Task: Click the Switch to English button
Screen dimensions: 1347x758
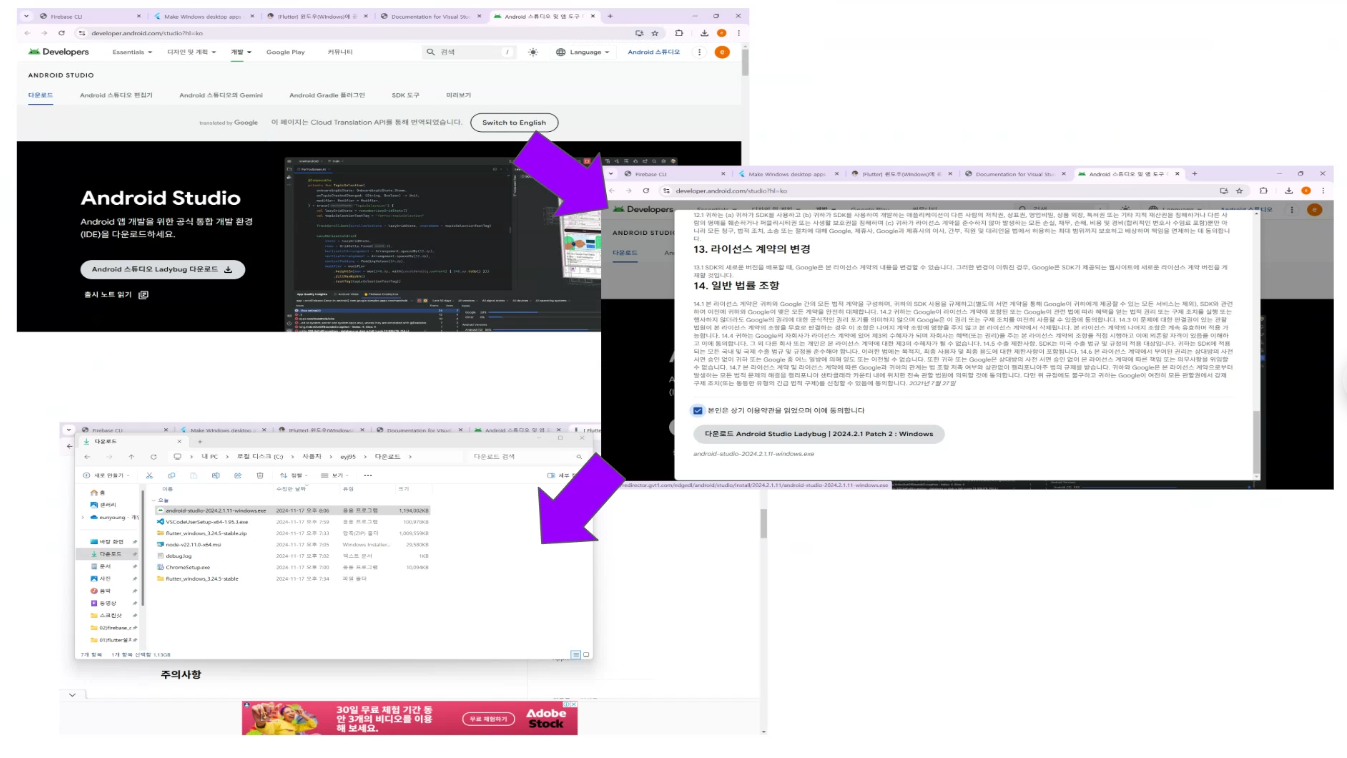Action: [514, 123]
